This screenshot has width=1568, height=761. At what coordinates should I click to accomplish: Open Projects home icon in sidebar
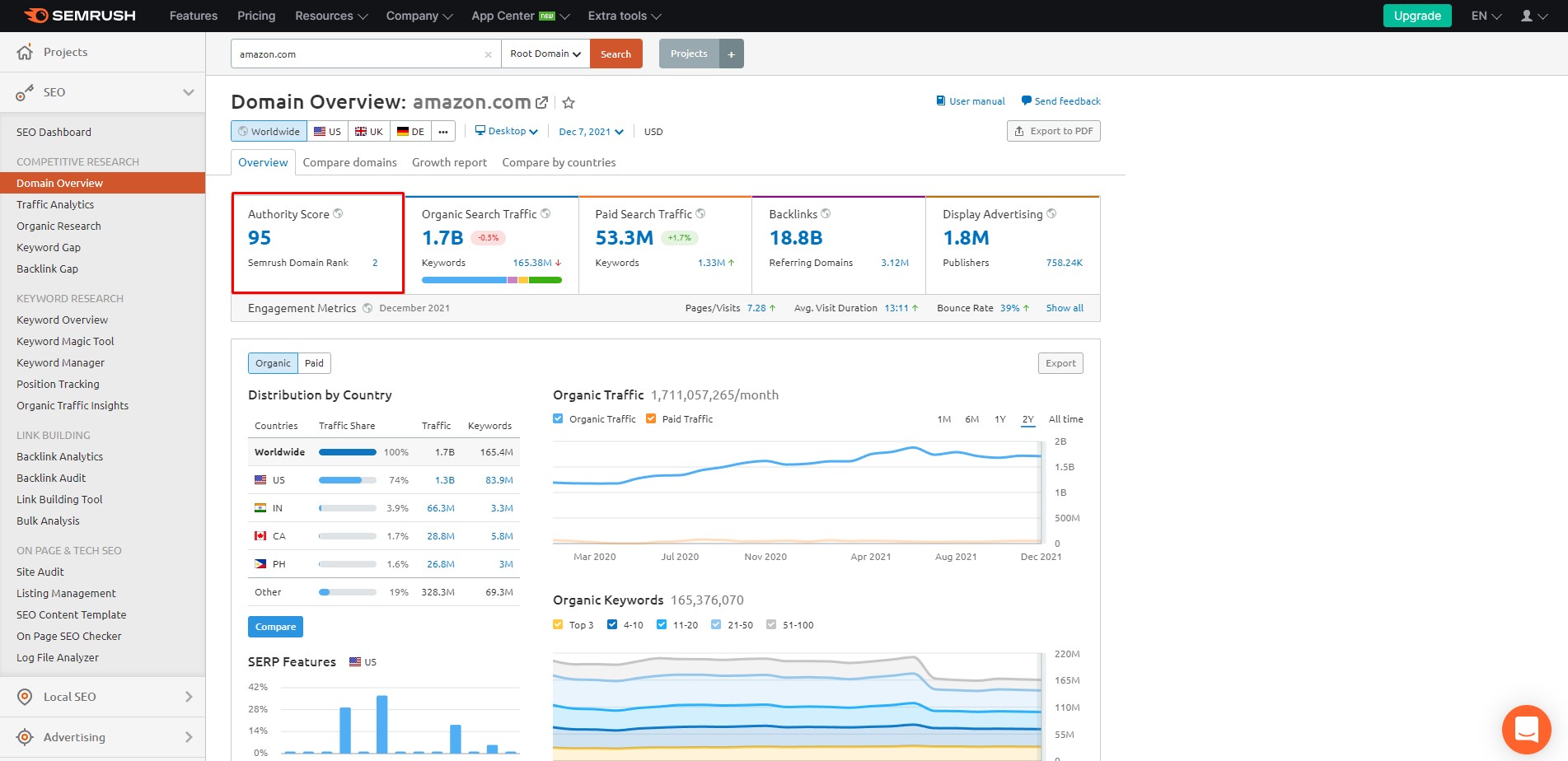pyautogui.click(x=25, y=52)
